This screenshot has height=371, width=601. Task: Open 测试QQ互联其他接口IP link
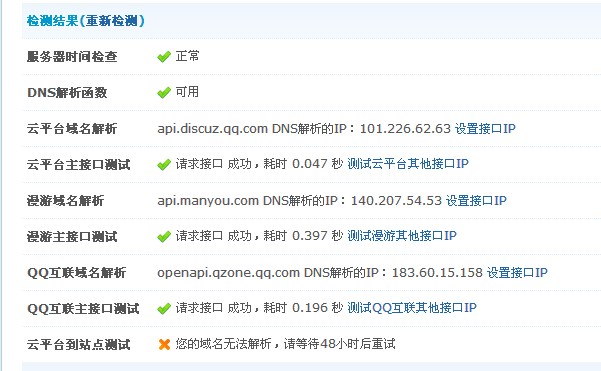click(412, 308)
